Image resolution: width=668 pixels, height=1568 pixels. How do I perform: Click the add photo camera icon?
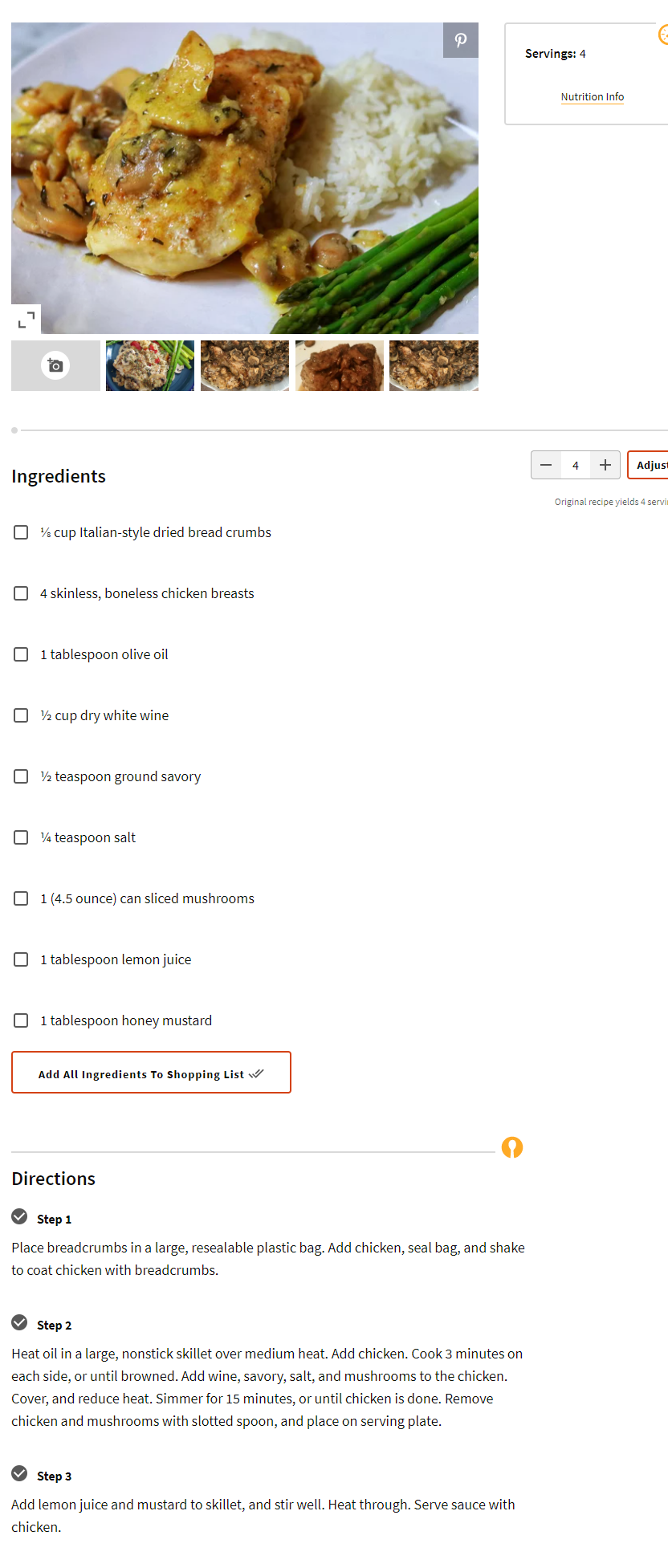point(55,365)
